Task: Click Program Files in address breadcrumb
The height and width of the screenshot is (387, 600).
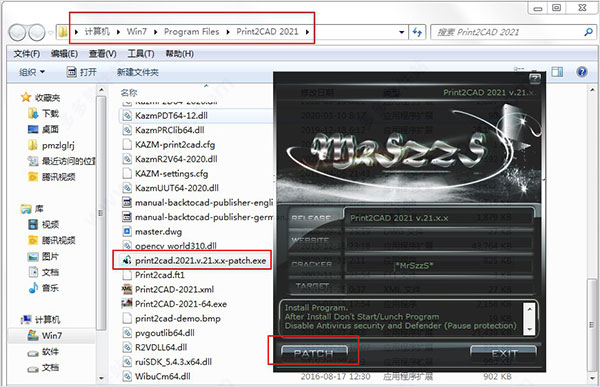Action: [x=192, y=31]
